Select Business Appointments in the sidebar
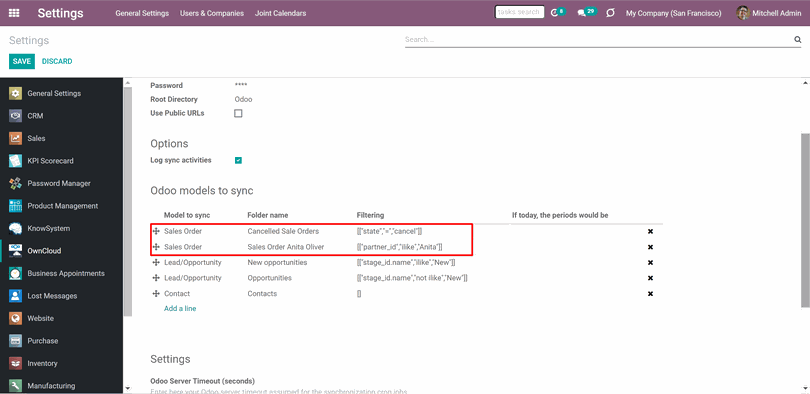This screenshot has height=394, width=810. (66, 274)
